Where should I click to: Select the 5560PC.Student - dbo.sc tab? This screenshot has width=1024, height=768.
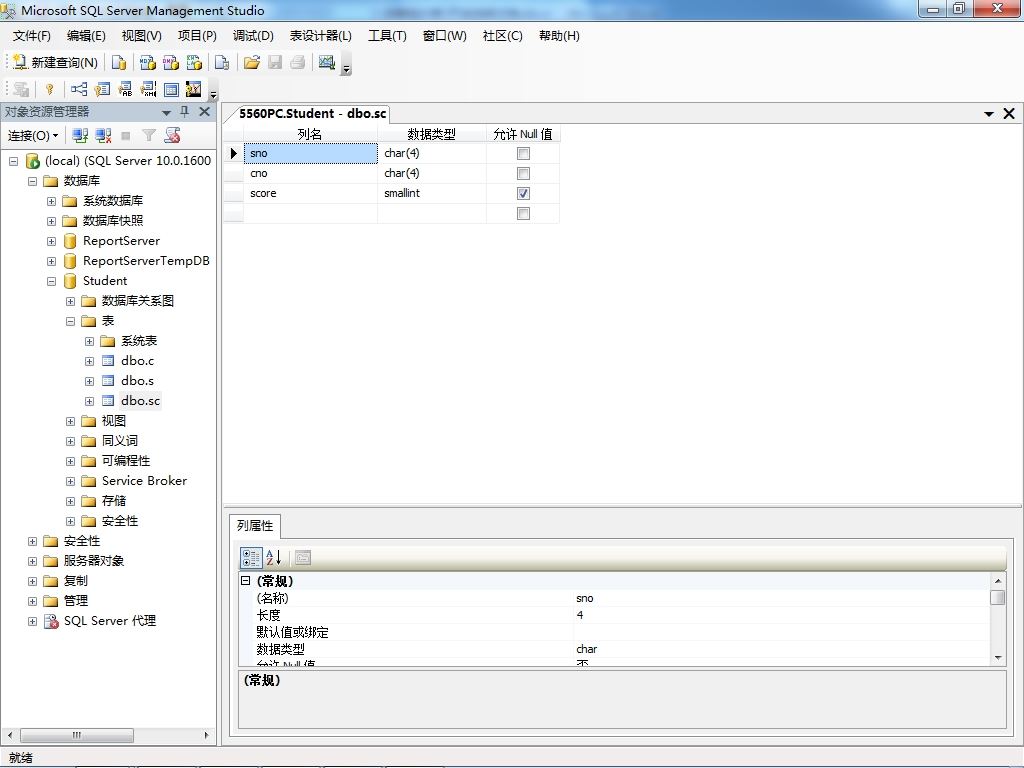[x=312, y=114]
